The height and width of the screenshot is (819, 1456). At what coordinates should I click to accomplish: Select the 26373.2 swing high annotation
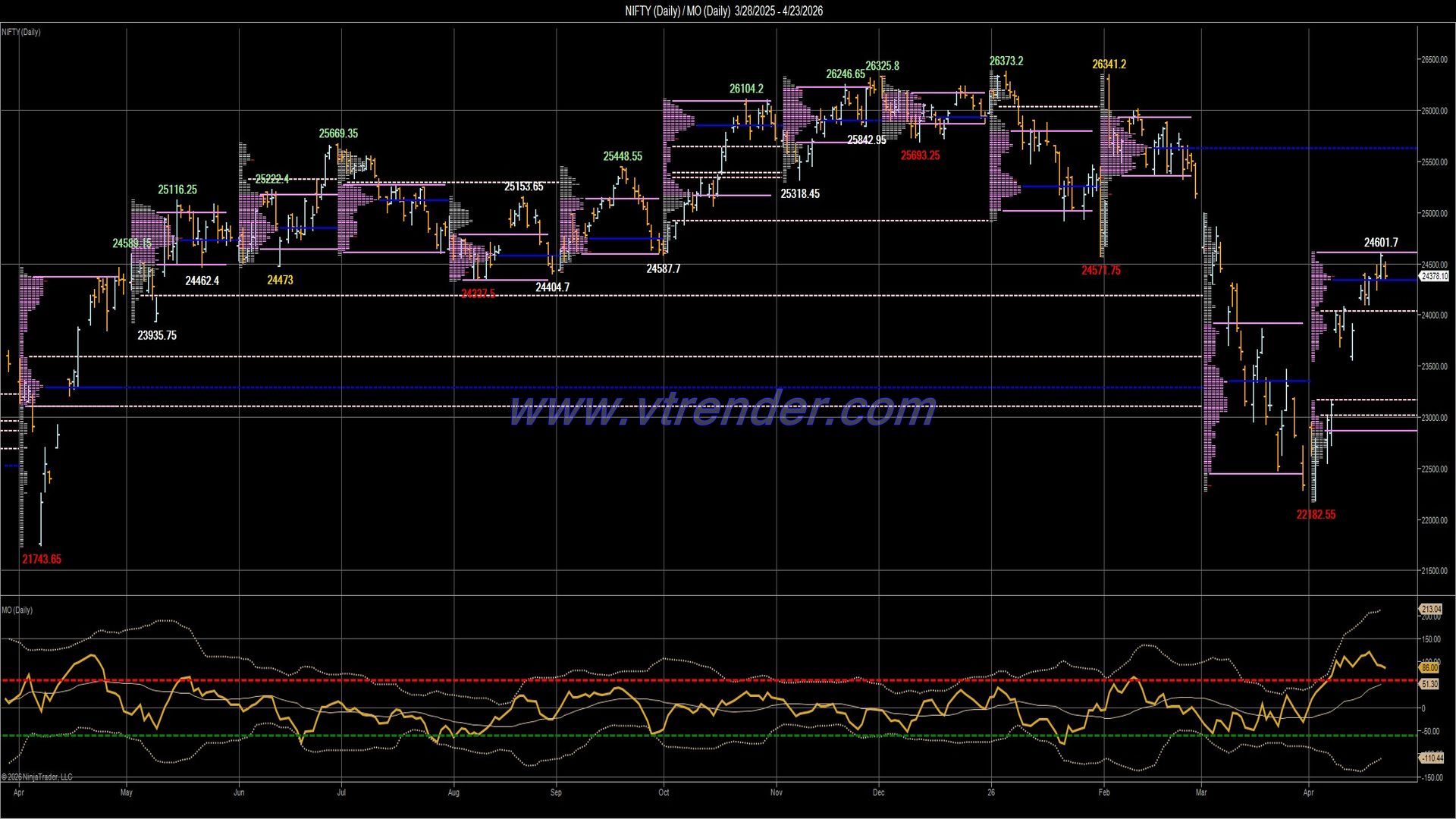click(x=1008, y=59)
